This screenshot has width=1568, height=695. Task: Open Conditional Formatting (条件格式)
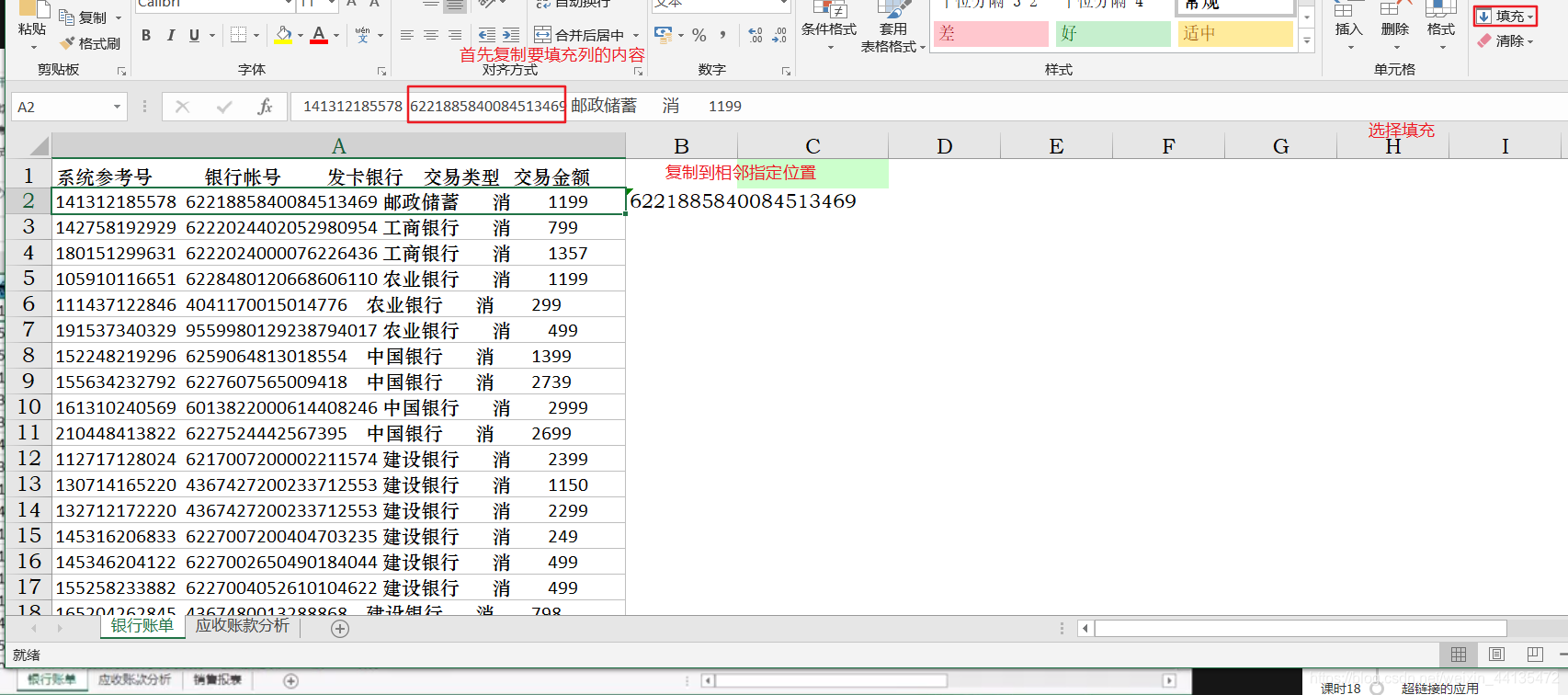(829, 26)
